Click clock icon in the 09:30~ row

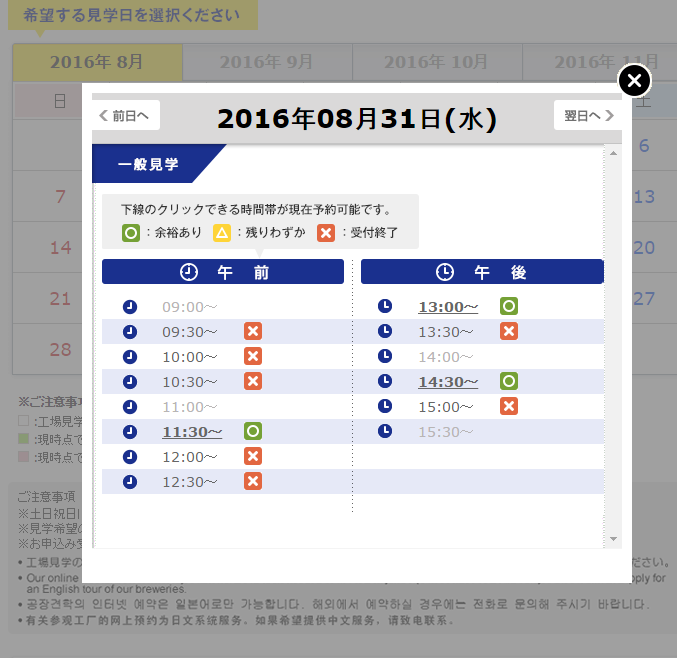[130, 332]
